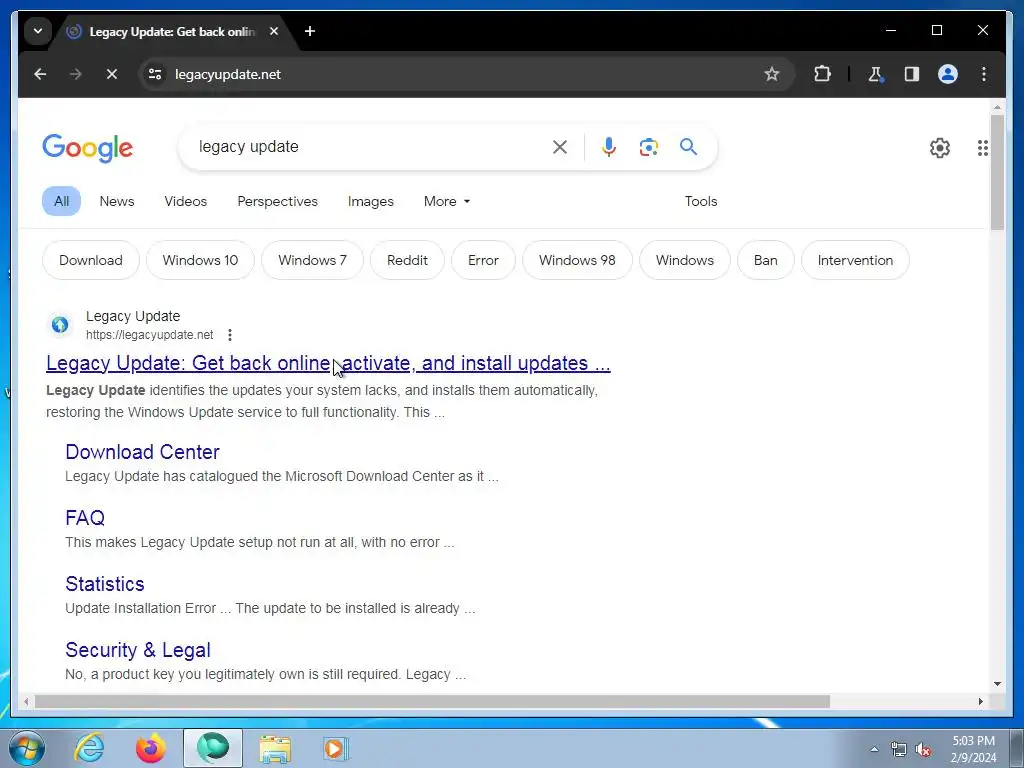Screen dimensions: 1024x768
Task: Click the https://legacyupdate.net URL text
Action: (150, 335)
